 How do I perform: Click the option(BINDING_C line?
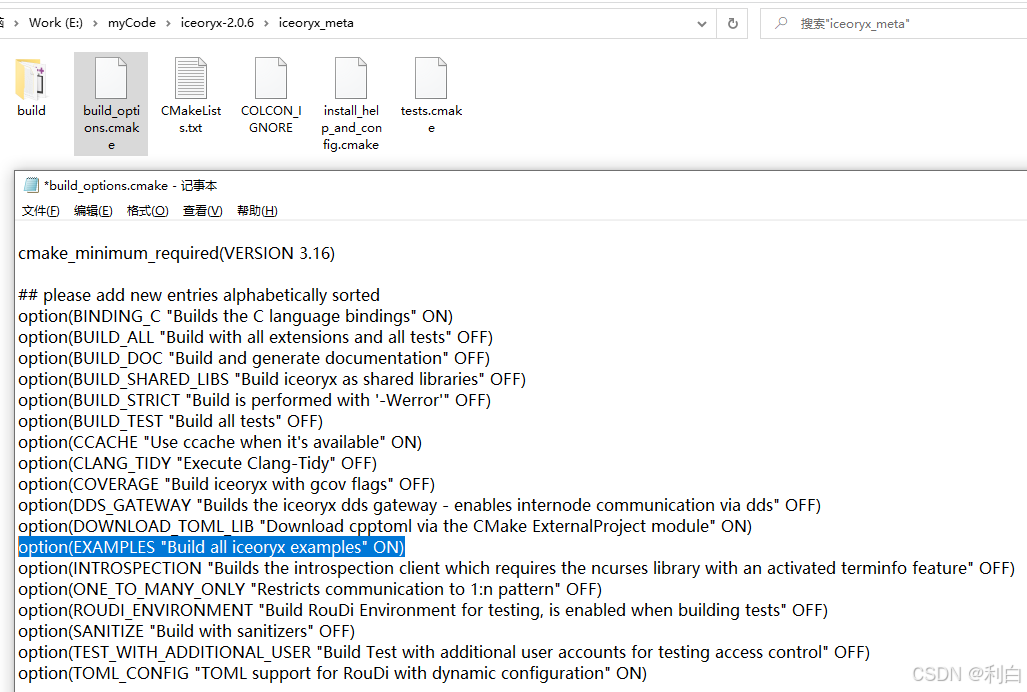236,316
